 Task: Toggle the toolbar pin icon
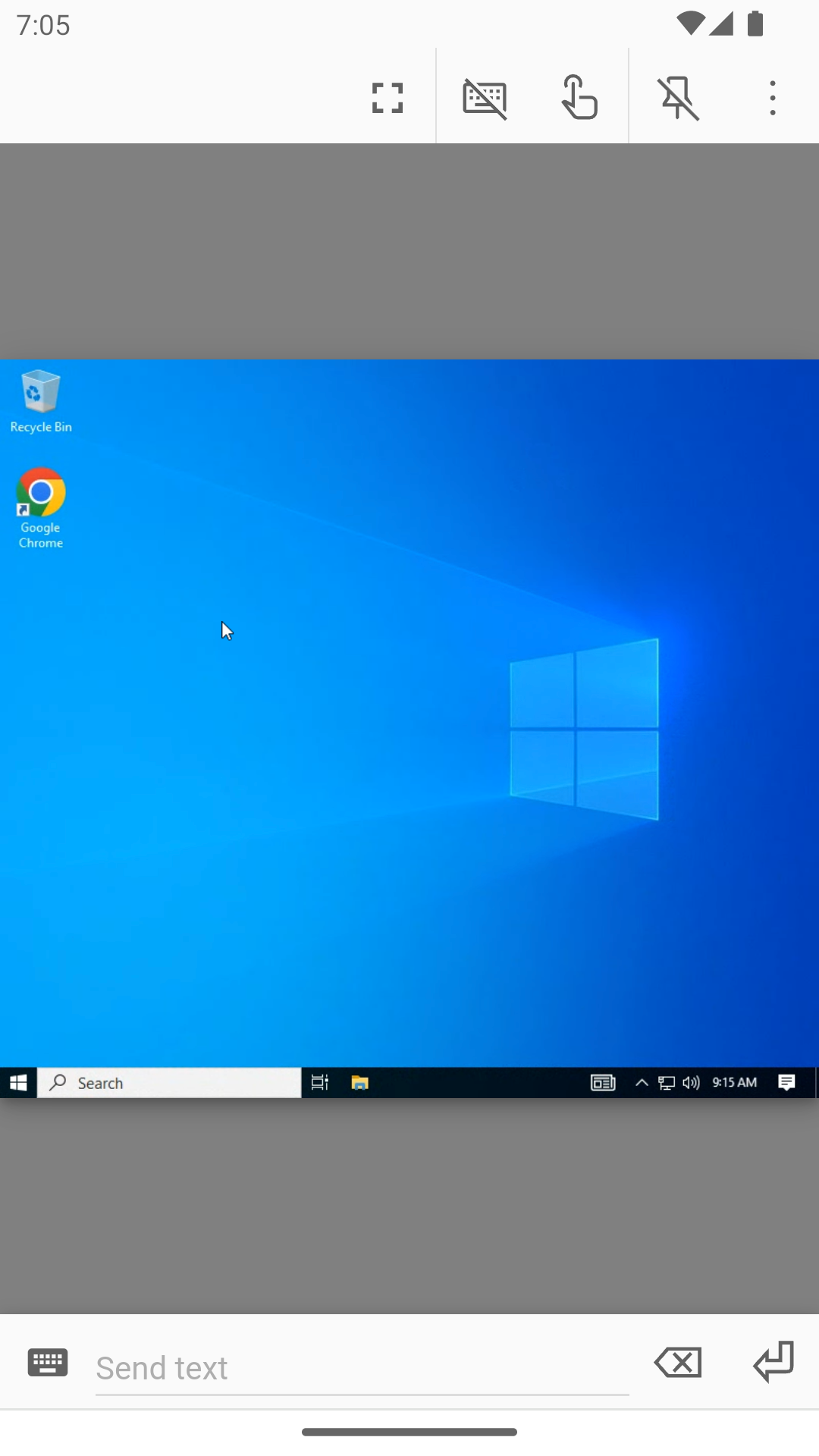pyautogui.click(x=679, y=98)
